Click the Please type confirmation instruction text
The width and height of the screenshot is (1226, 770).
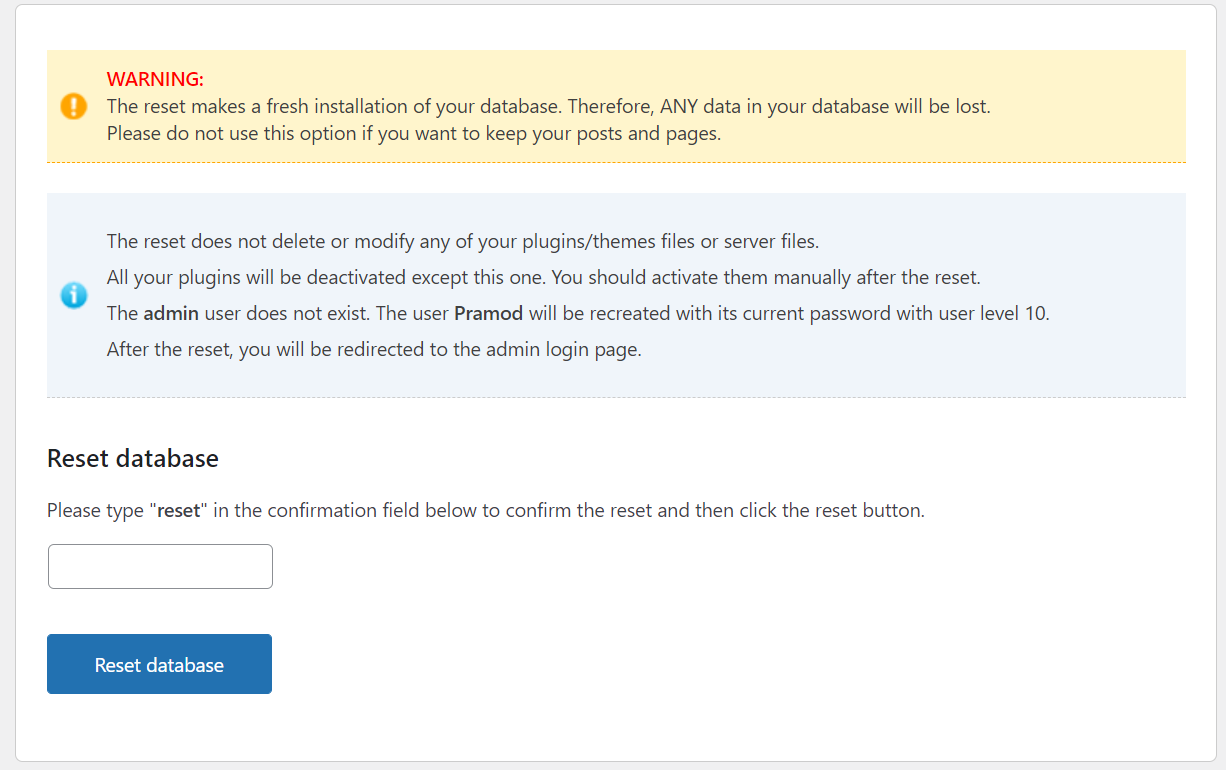[x=486, y=510]
